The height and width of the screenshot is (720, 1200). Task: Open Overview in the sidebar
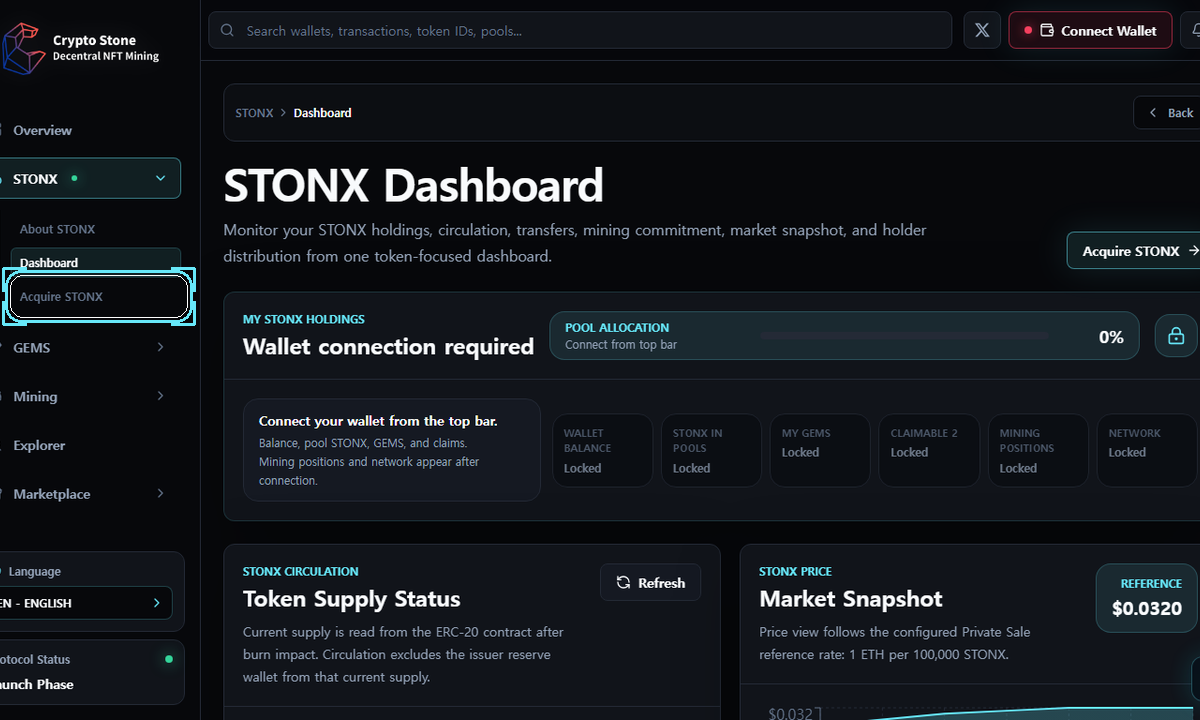pos(42,130)
